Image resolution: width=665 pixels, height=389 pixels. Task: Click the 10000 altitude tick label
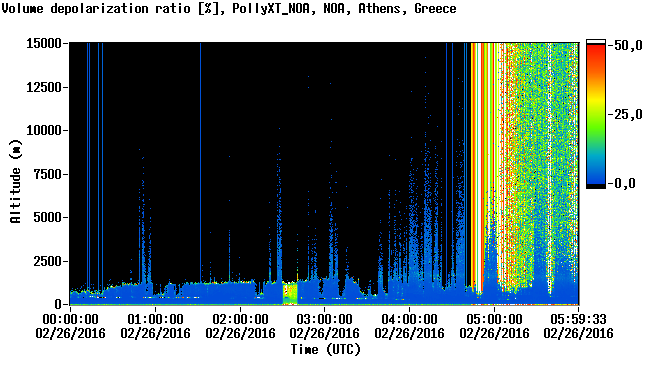point(44,130)
